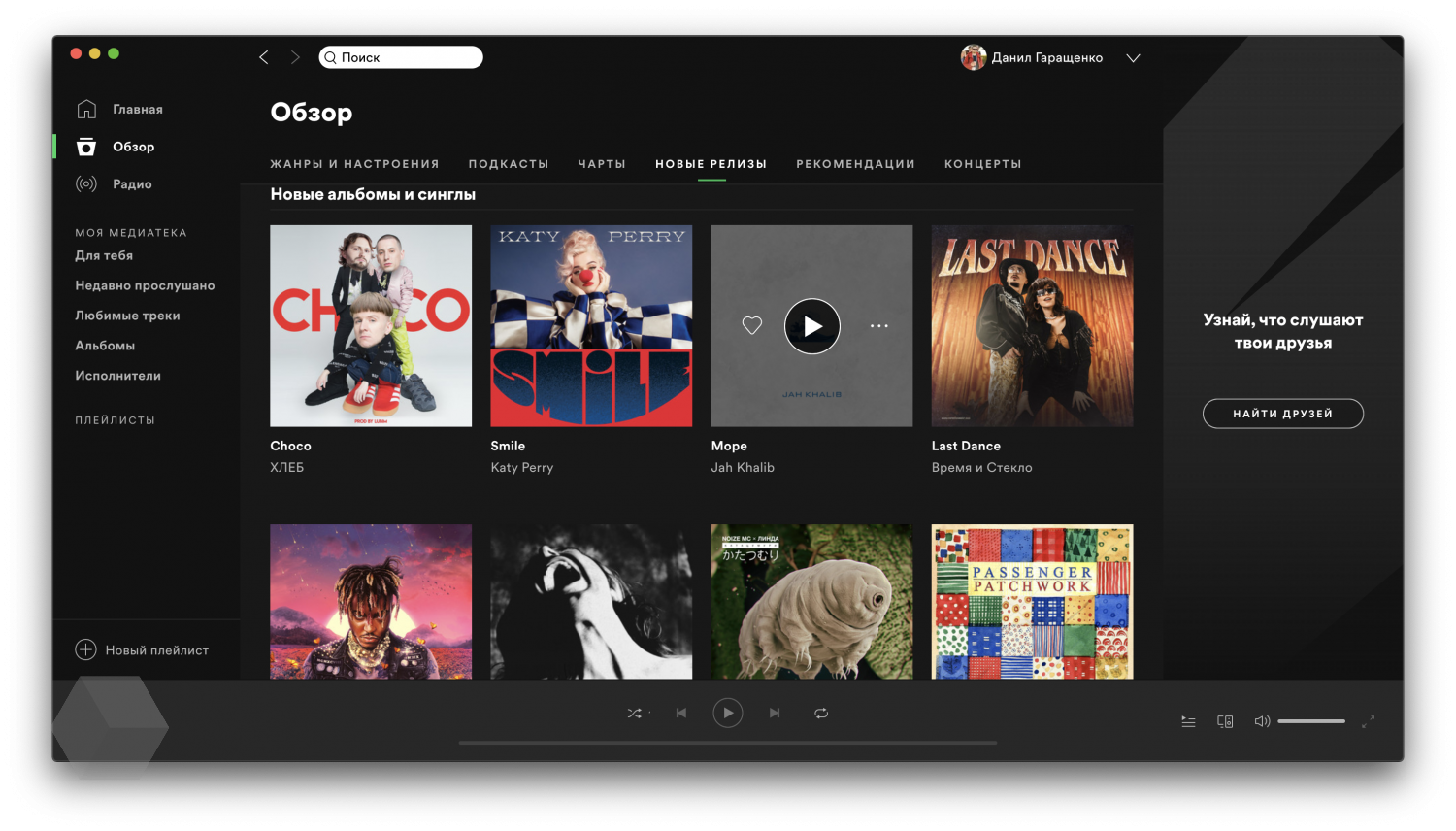Switch to Концерты tab
This screenshot has height=831, width=1456.
[x=982, y=164]
